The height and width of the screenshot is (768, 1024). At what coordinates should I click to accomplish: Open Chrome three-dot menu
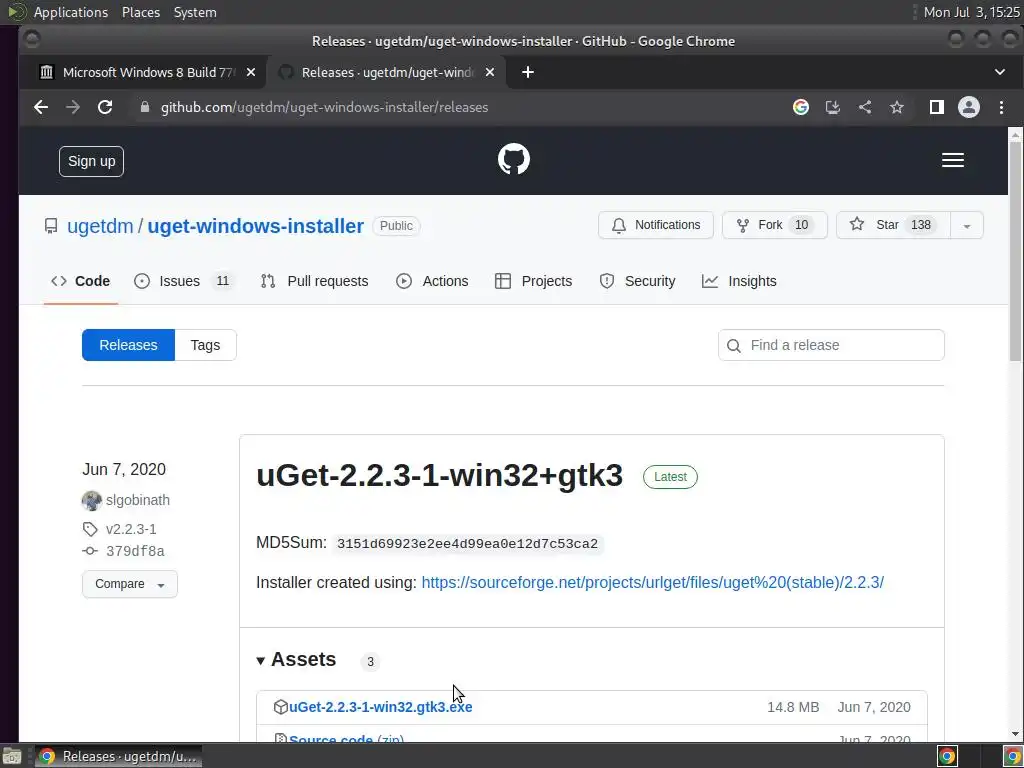(1001, 107)
